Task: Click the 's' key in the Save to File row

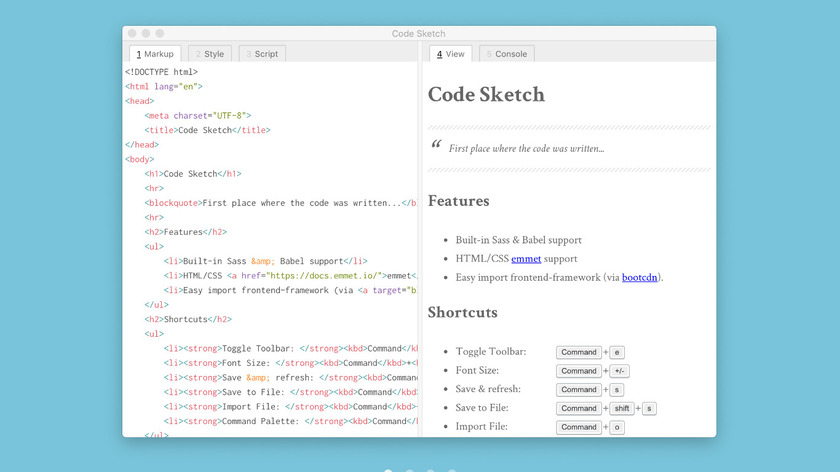Action: [x=649, y=408]
